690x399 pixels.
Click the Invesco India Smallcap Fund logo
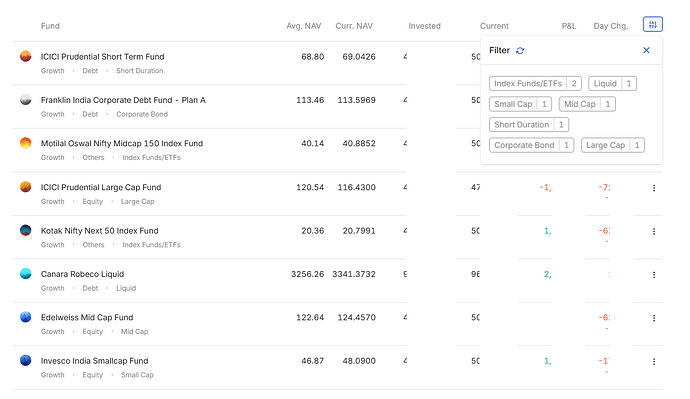pyautogui.click(x=26, y=360)
